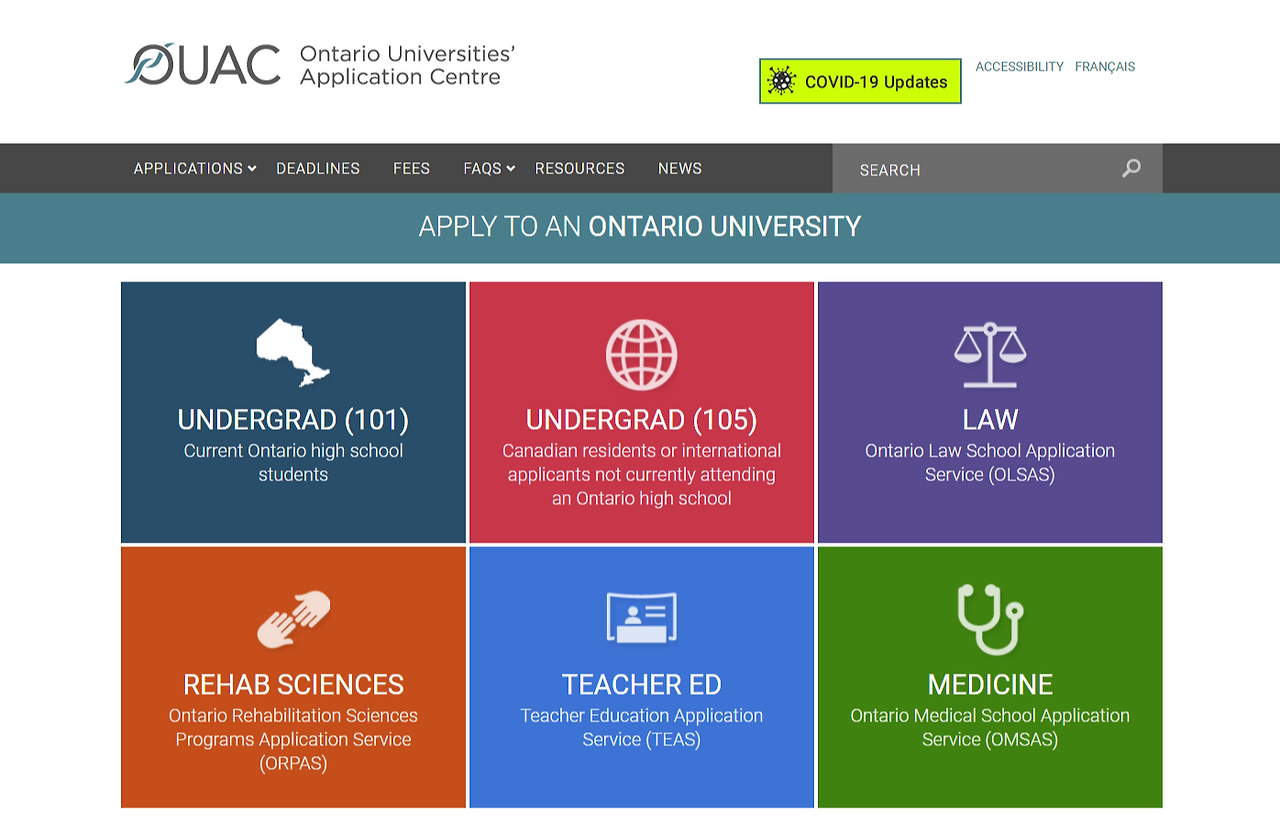This screenshot has width=1280, height=835.
Task: Switch site language to Français
Action: 1105,67
